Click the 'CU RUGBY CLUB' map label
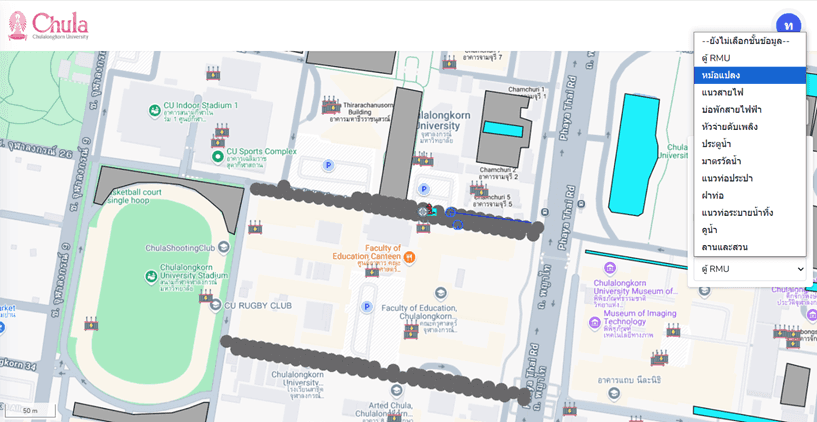The height and width of the screenshot is (422, 817). [258, 305]
